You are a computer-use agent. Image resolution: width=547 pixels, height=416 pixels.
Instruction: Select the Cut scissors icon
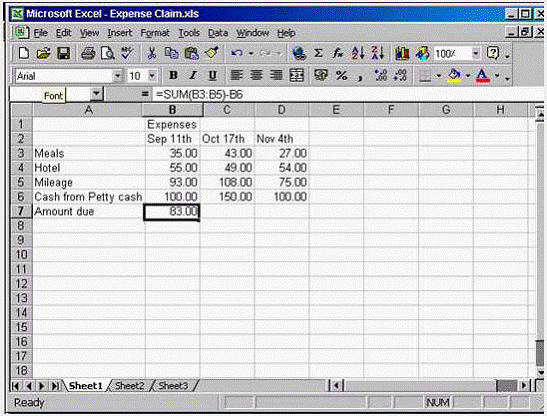(151, 53)
